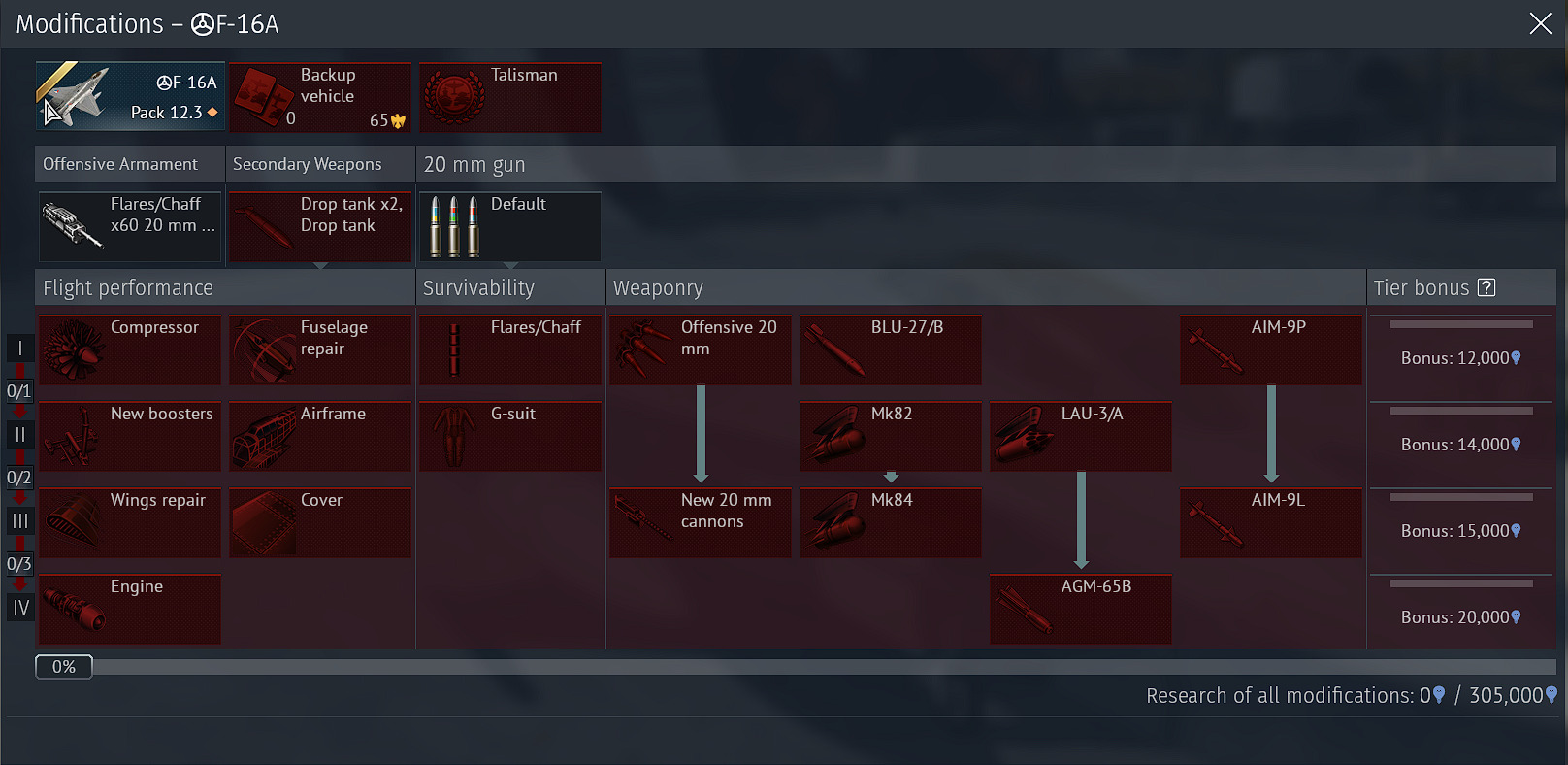Click the tier IV rank marker
Viewport: 1568px width, 765px height.
[20, 608]
